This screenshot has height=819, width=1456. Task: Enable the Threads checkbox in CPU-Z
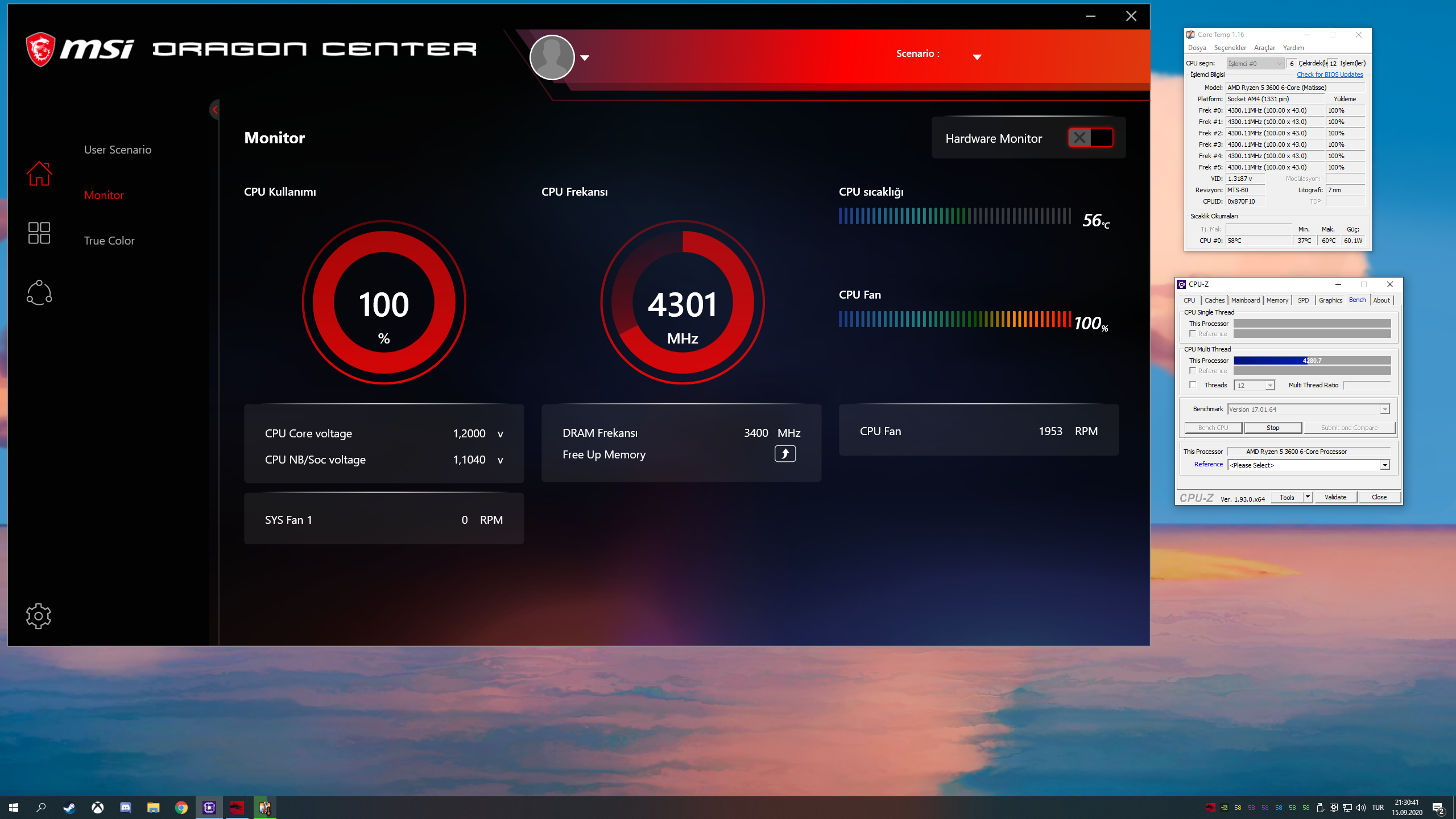(x=1193, y=385)
